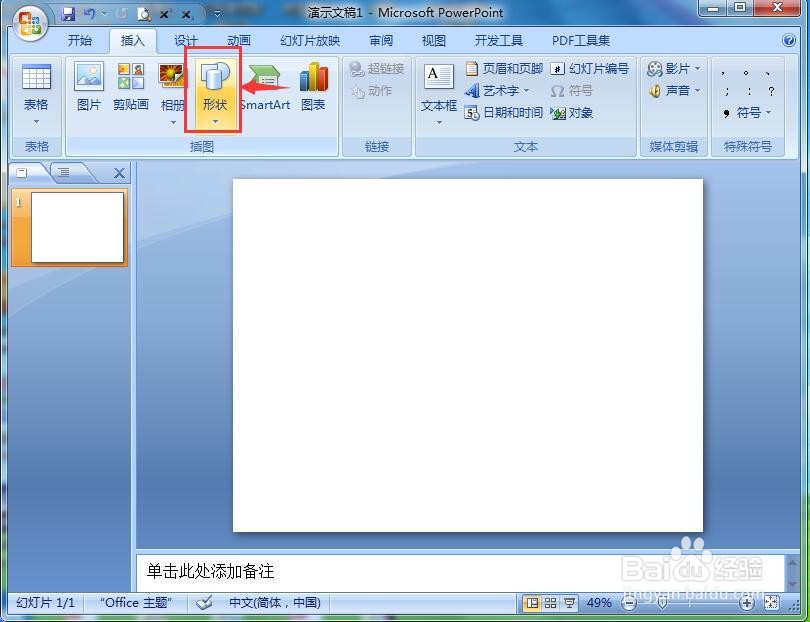Click "Office 主题" in status bar
810x622 pixels.
click(135, 602)
